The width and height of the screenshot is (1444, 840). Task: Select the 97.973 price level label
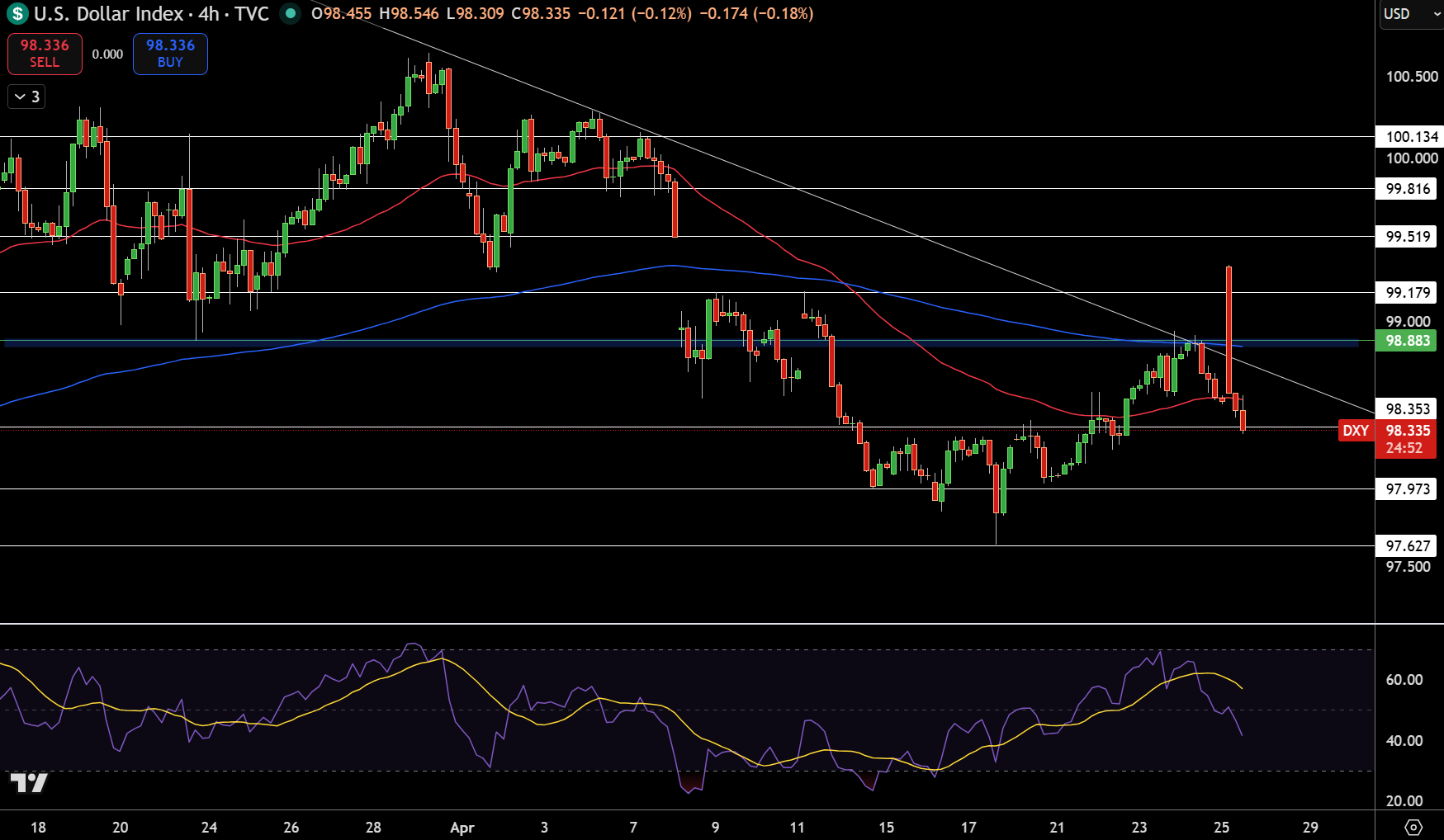pyautogui.click(x=1408, y=489)
